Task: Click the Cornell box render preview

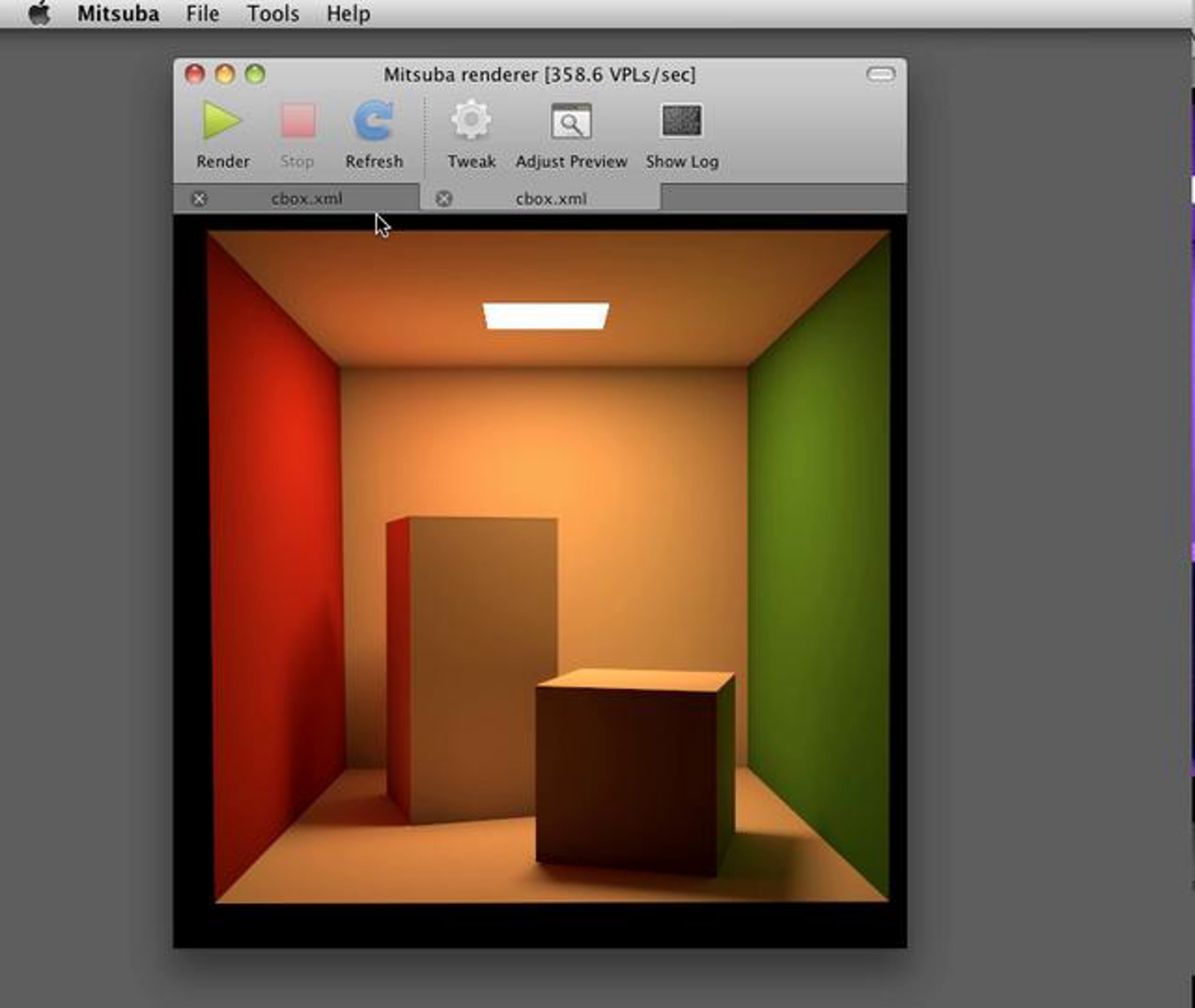Action: point(540,580)
